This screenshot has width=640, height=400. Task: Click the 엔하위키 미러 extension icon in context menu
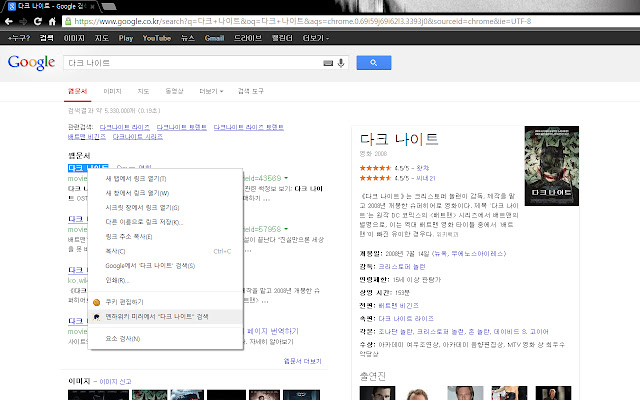[97, 316]
